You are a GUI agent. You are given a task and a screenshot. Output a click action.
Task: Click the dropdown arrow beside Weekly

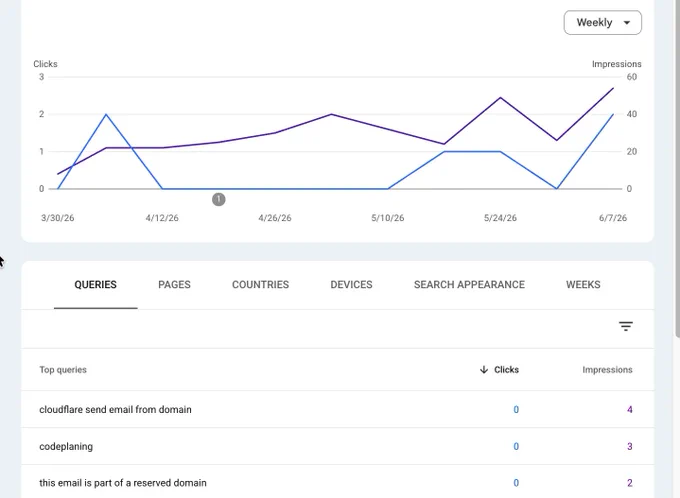pyautogui.click(x=627, y=23)
